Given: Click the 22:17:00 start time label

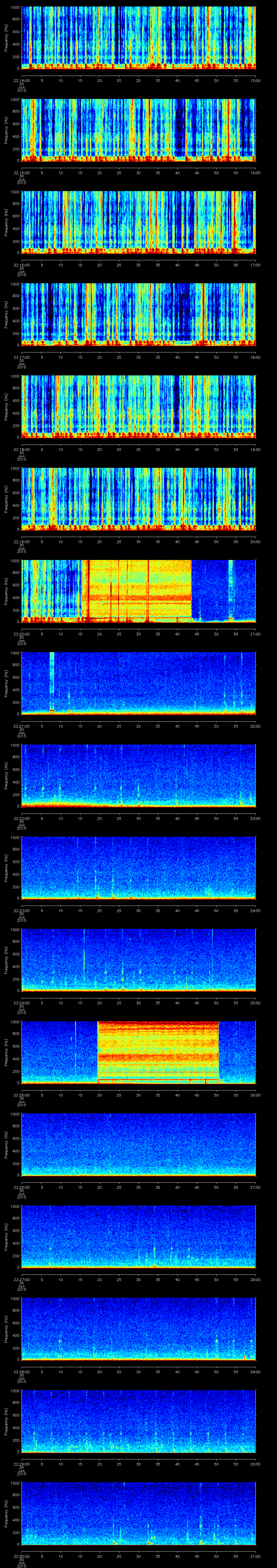Looking at the screenshot, I should tap(21, 357).
